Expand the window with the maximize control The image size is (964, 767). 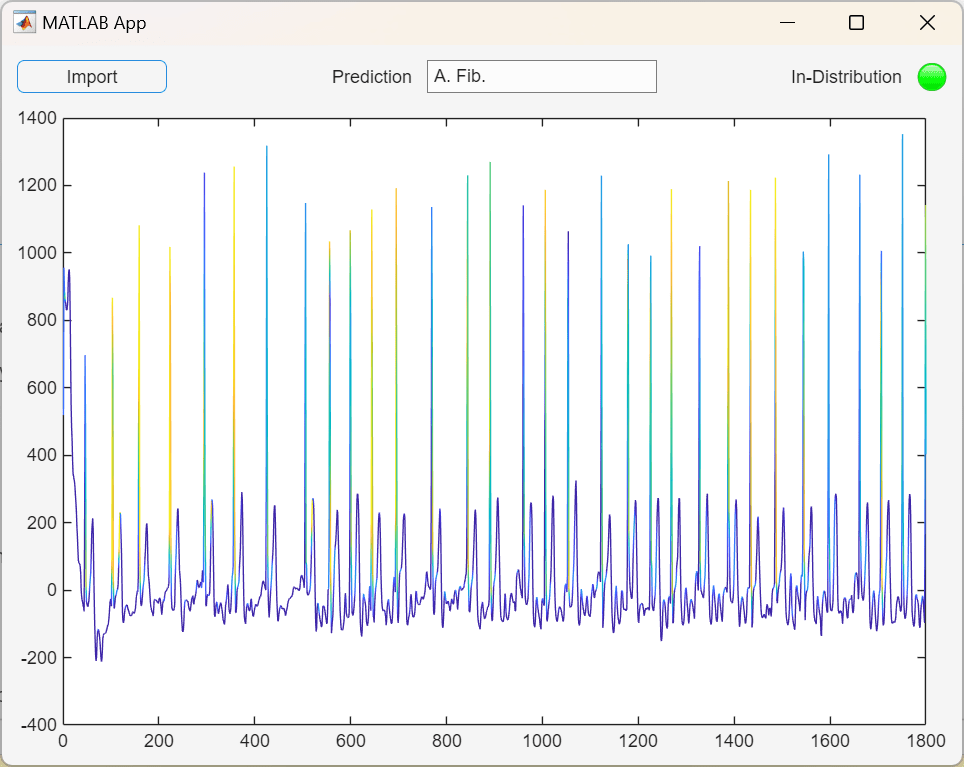[x=855, y=22]
